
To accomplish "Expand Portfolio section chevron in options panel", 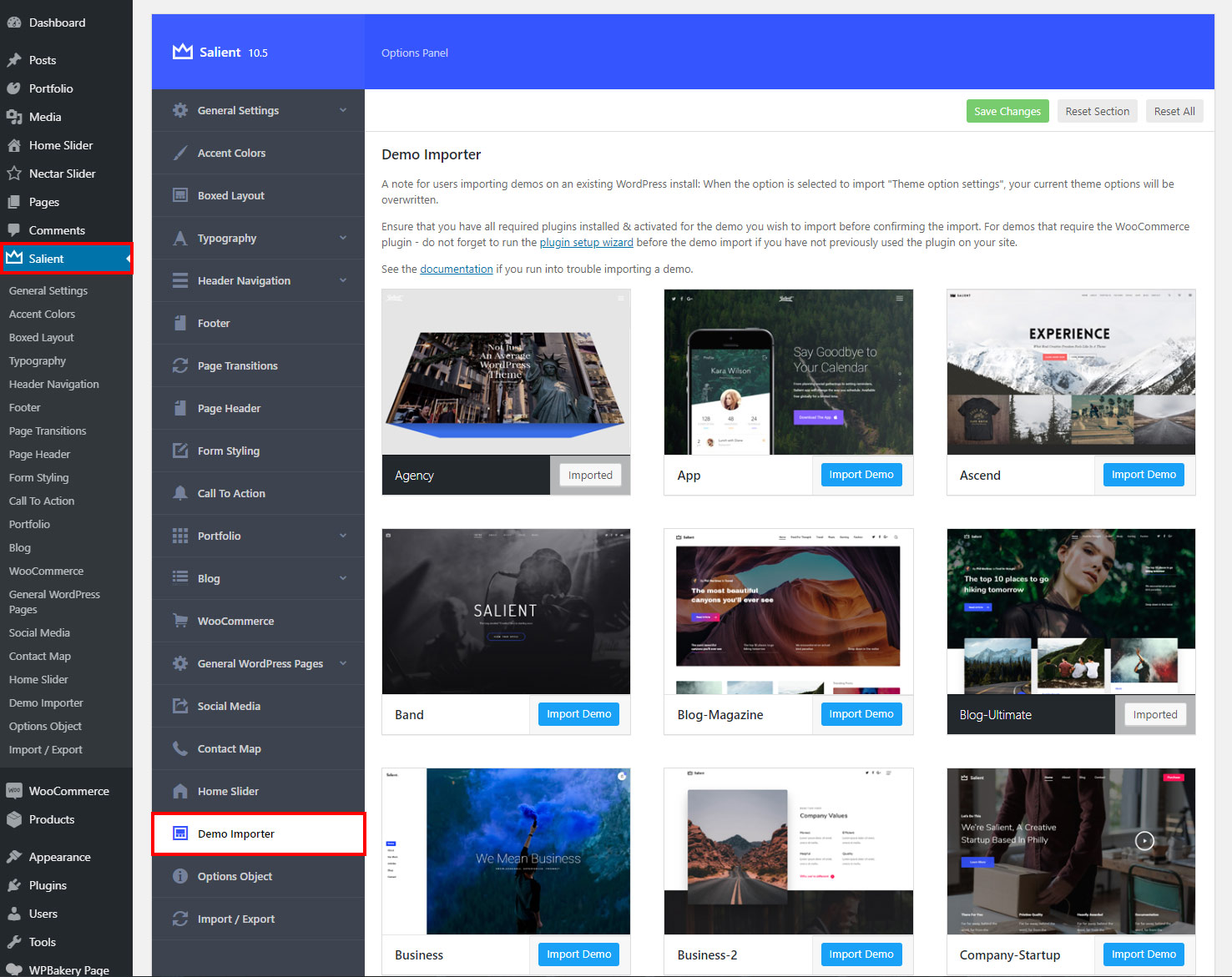I will [x=343, y=536].
